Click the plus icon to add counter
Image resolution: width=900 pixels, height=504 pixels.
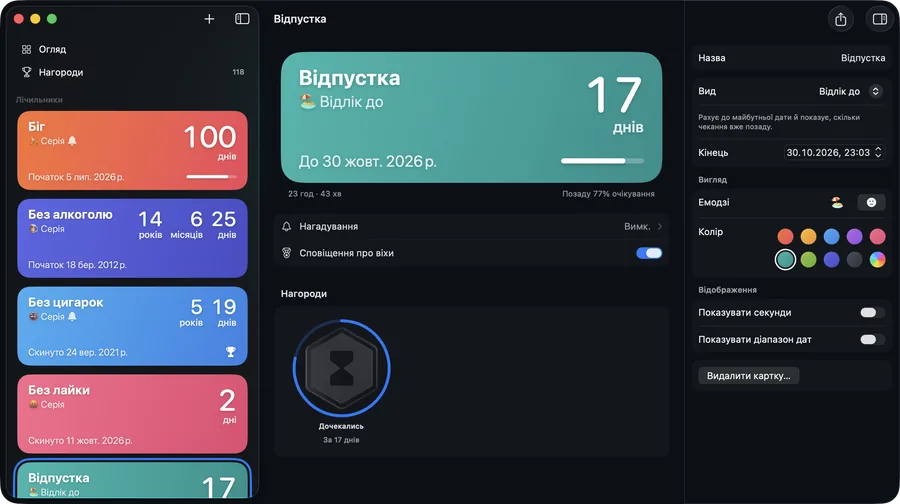tap(209, 19)
